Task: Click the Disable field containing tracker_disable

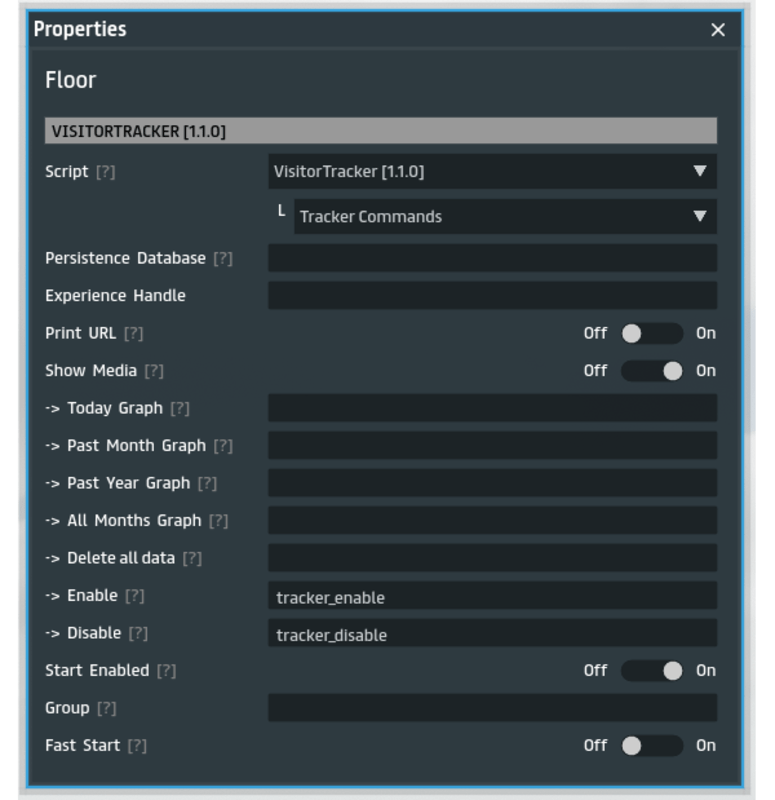Action: [x=491, y=633]
